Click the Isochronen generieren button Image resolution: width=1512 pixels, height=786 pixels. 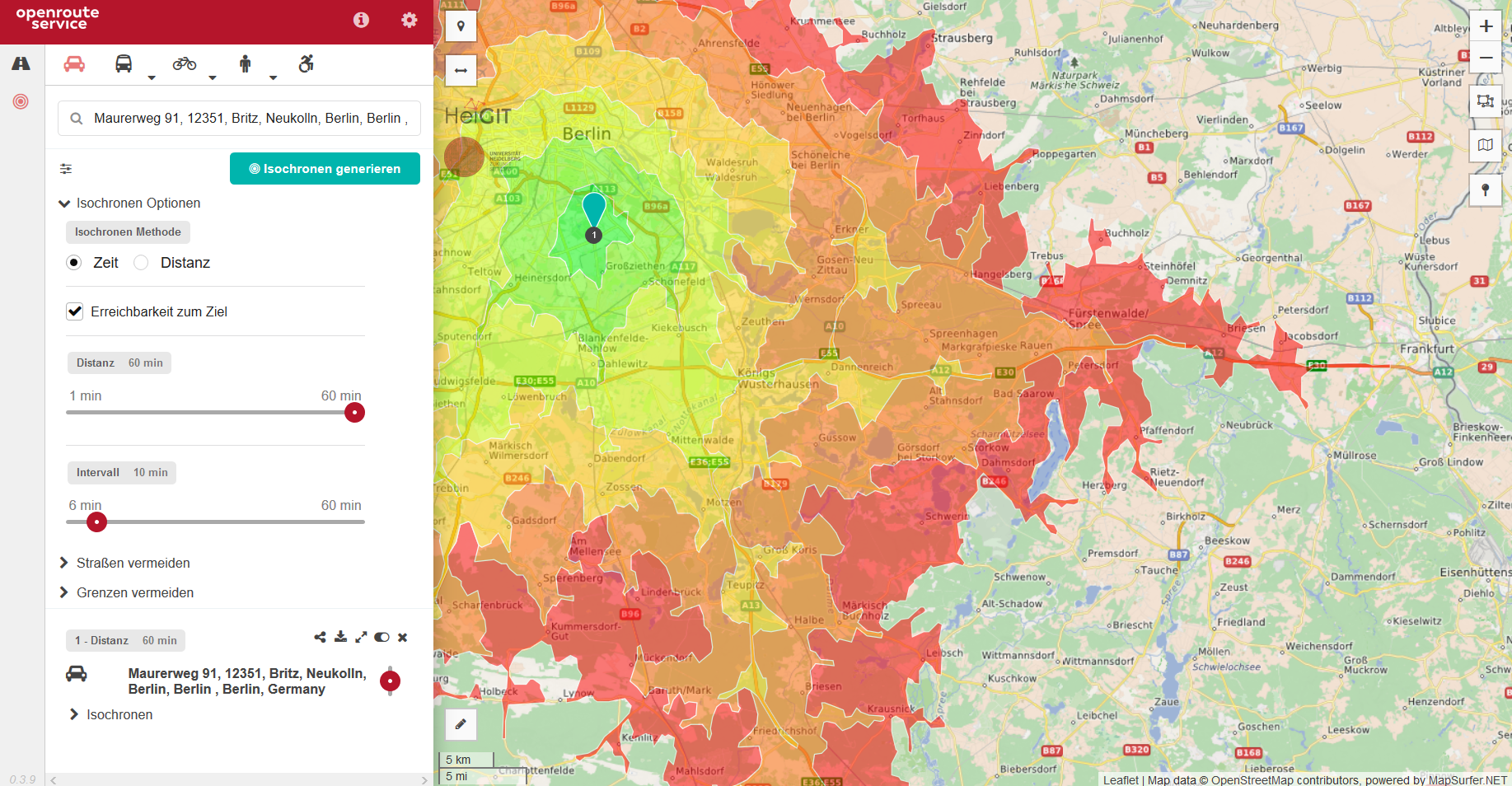coord(325,169)
